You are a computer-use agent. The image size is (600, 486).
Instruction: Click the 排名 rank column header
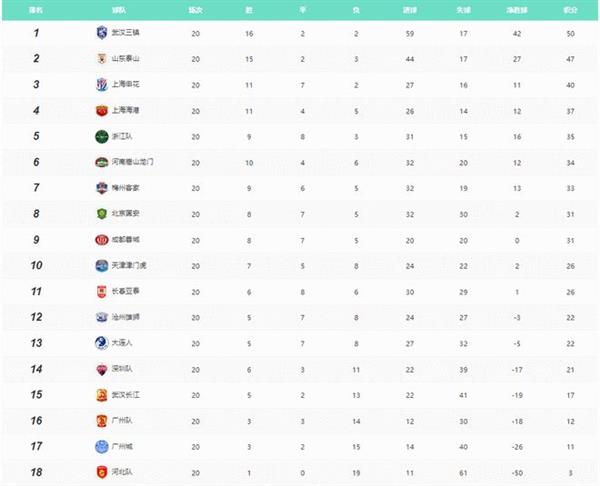tap(36, 10)
